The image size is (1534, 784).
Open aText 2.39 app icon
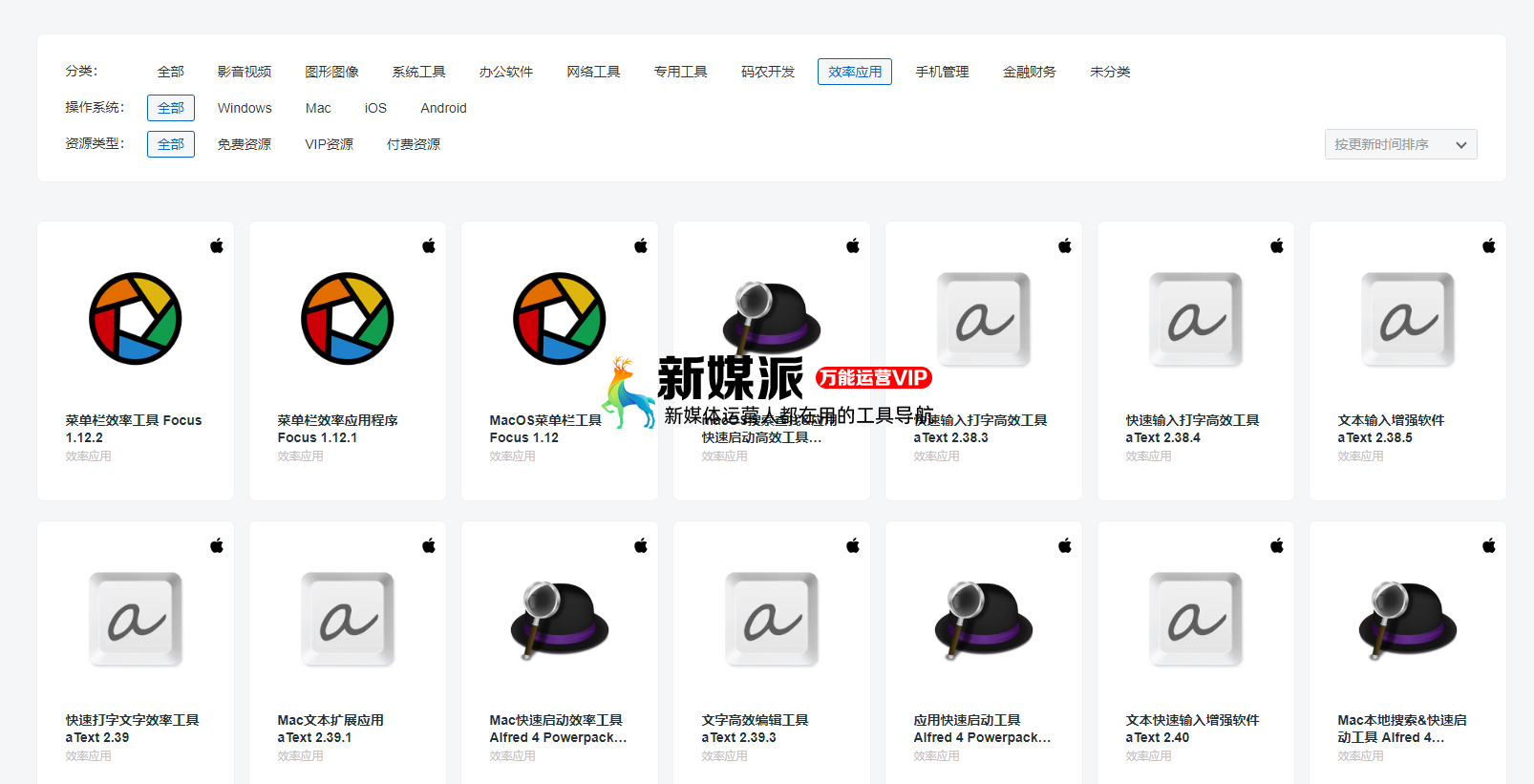point(136,619)
